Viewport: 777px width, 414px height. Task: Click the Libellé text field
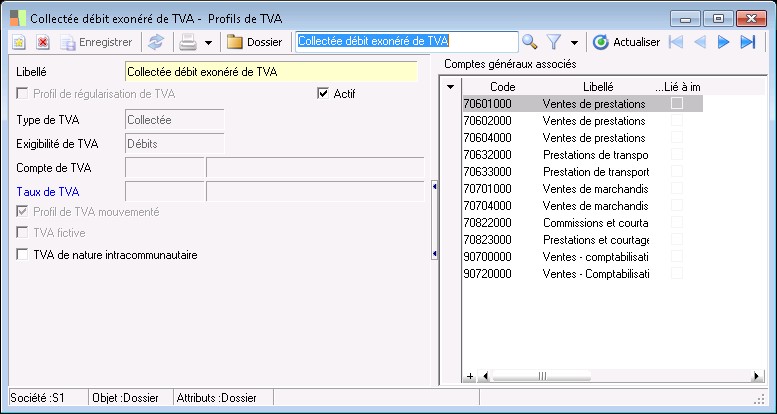[272, 72]
